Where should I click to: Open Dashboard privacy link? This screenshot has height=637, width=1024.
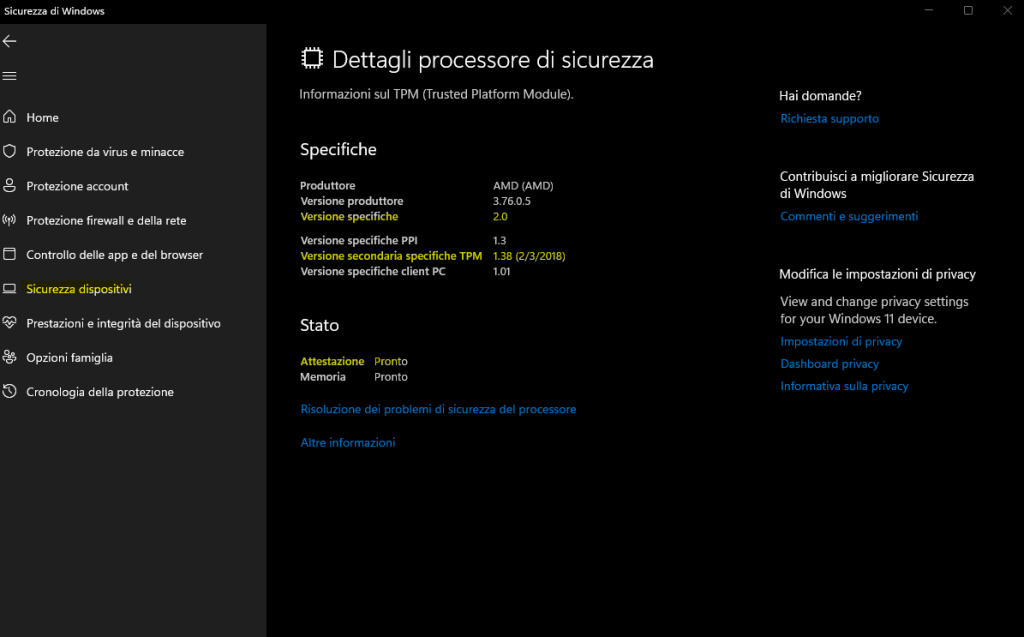(829, 364)
